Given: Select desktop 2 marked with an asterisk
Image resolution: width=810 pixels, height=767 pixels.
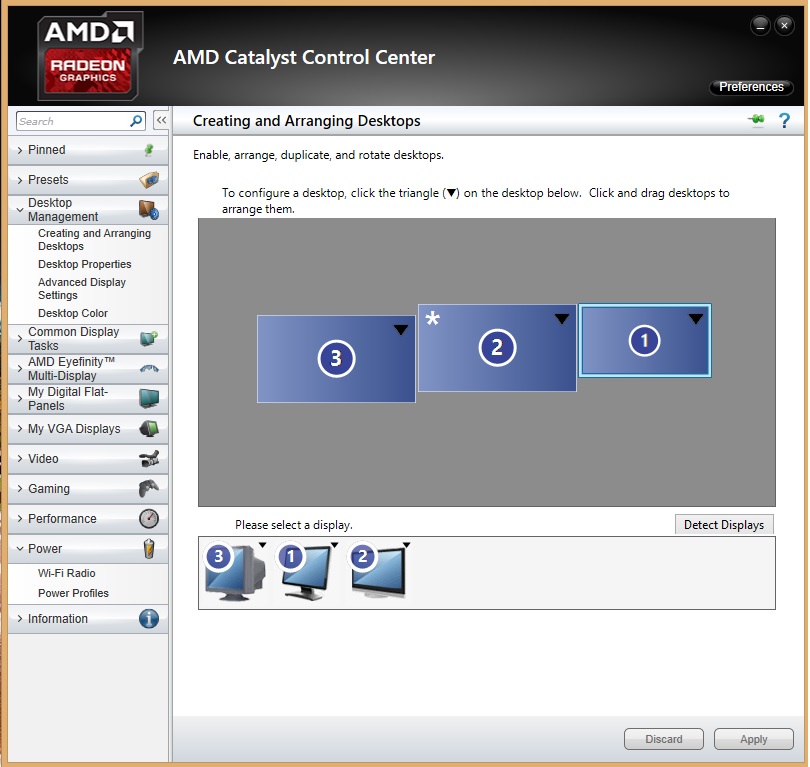Looking at the screenshot, I should pyautogui.click(x=497, y=348).
